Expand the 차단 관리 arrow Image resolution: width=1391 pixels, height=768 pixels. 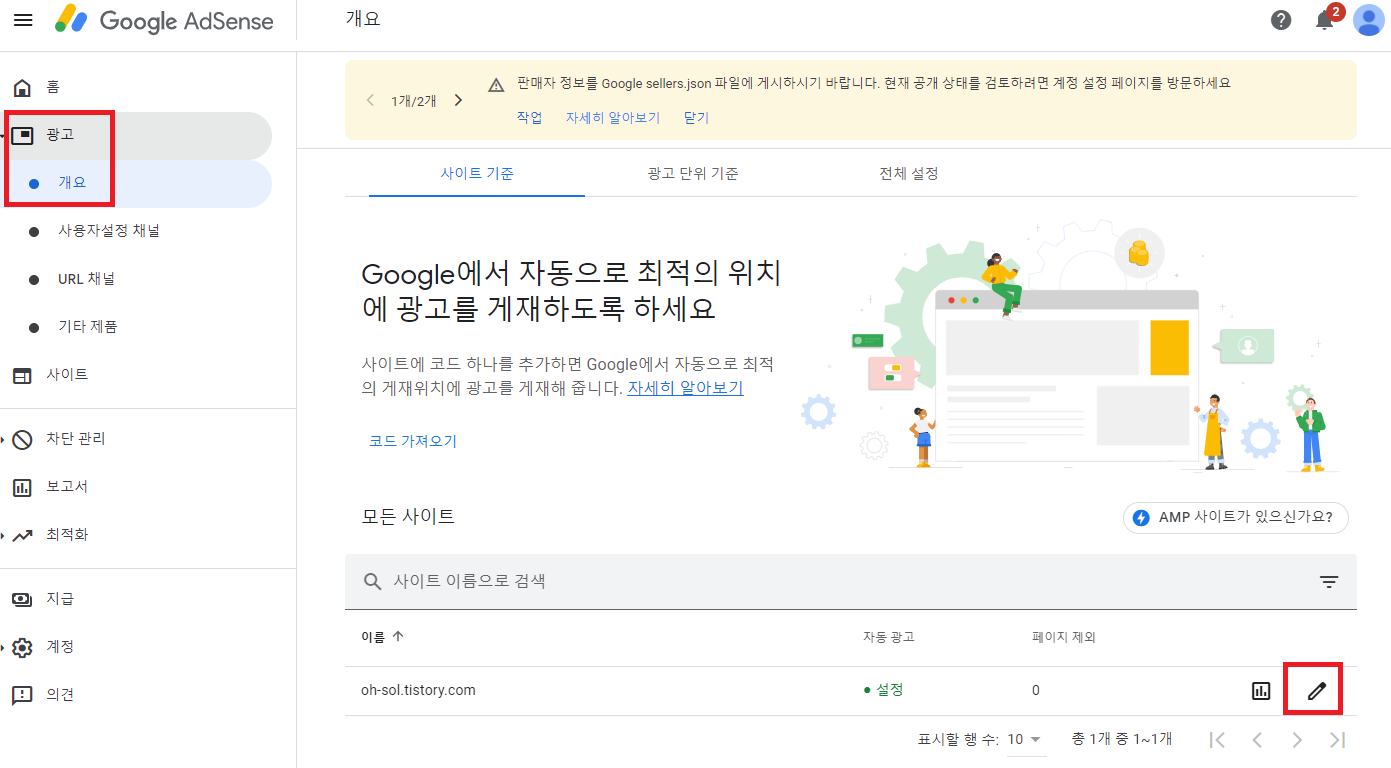coord(3,439)
